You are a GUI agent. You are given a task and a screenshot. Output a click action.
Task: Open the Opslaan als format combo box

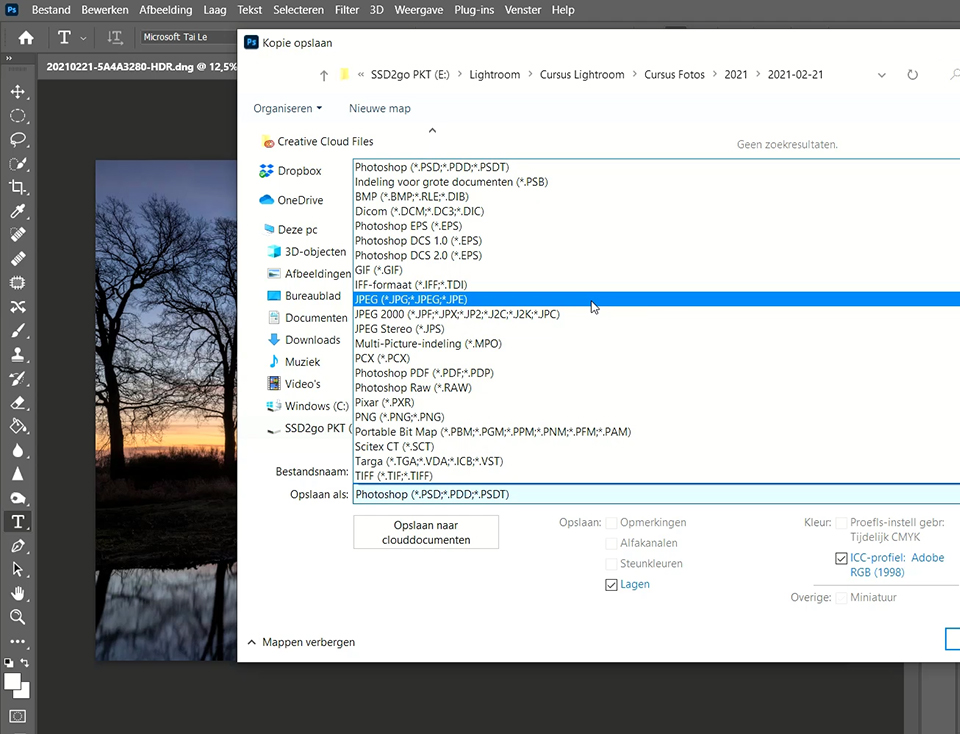tap(656, 494)
